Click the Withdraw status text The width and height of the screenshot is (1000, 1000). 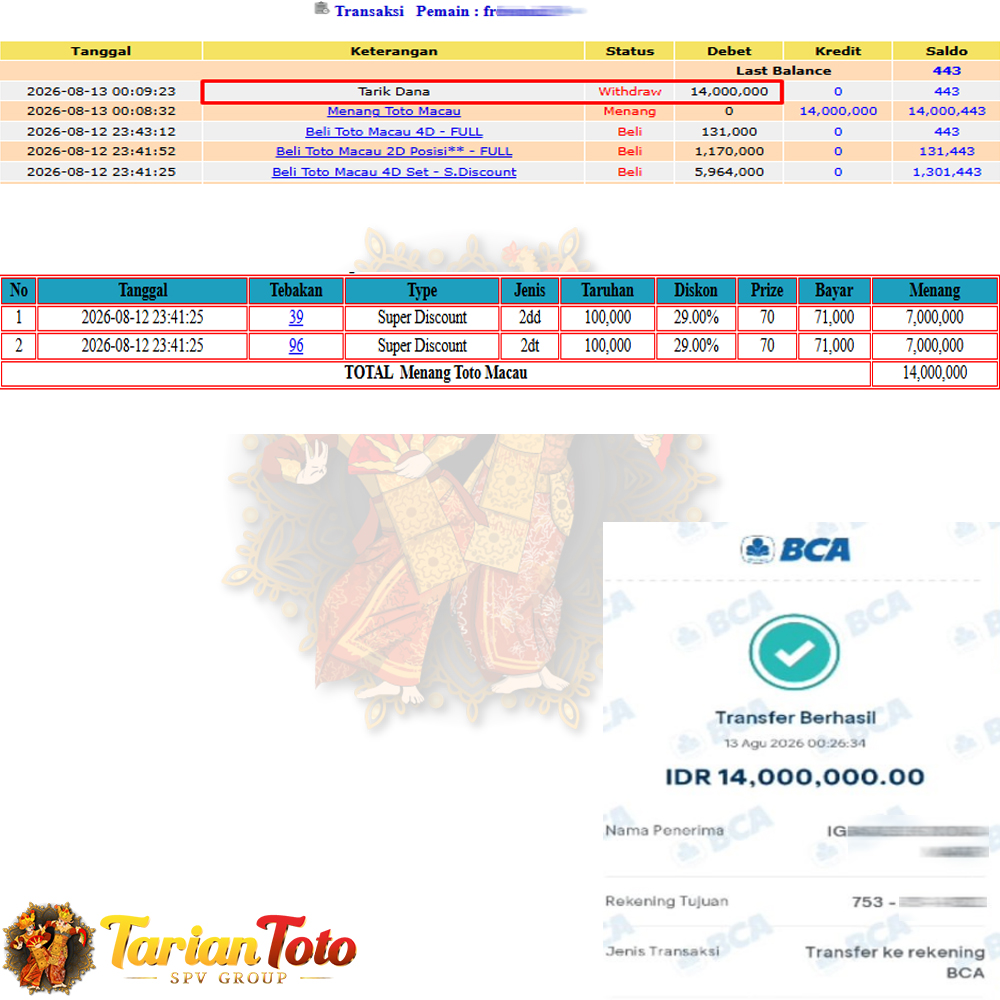[629, 91]
